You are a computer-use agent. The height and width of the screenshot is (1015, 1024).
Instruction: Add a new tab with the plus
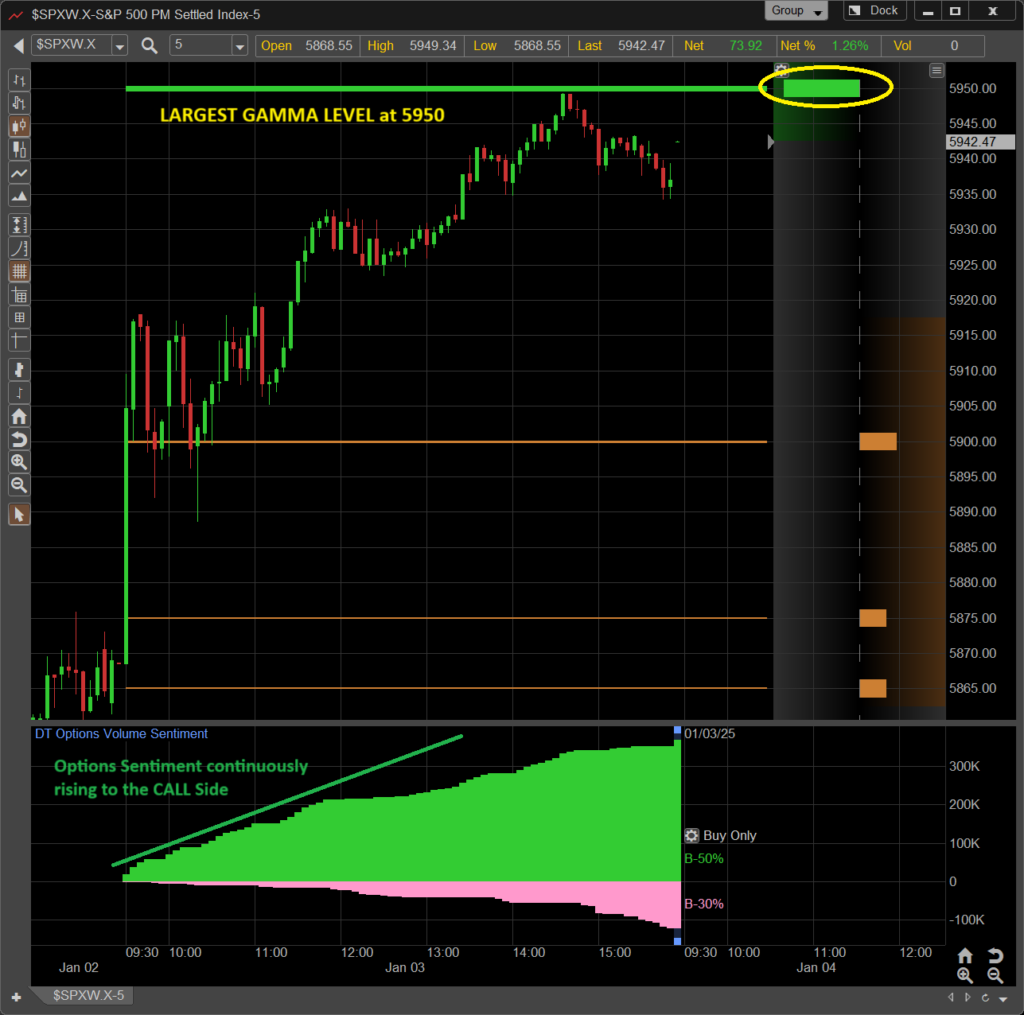[16, 997]
